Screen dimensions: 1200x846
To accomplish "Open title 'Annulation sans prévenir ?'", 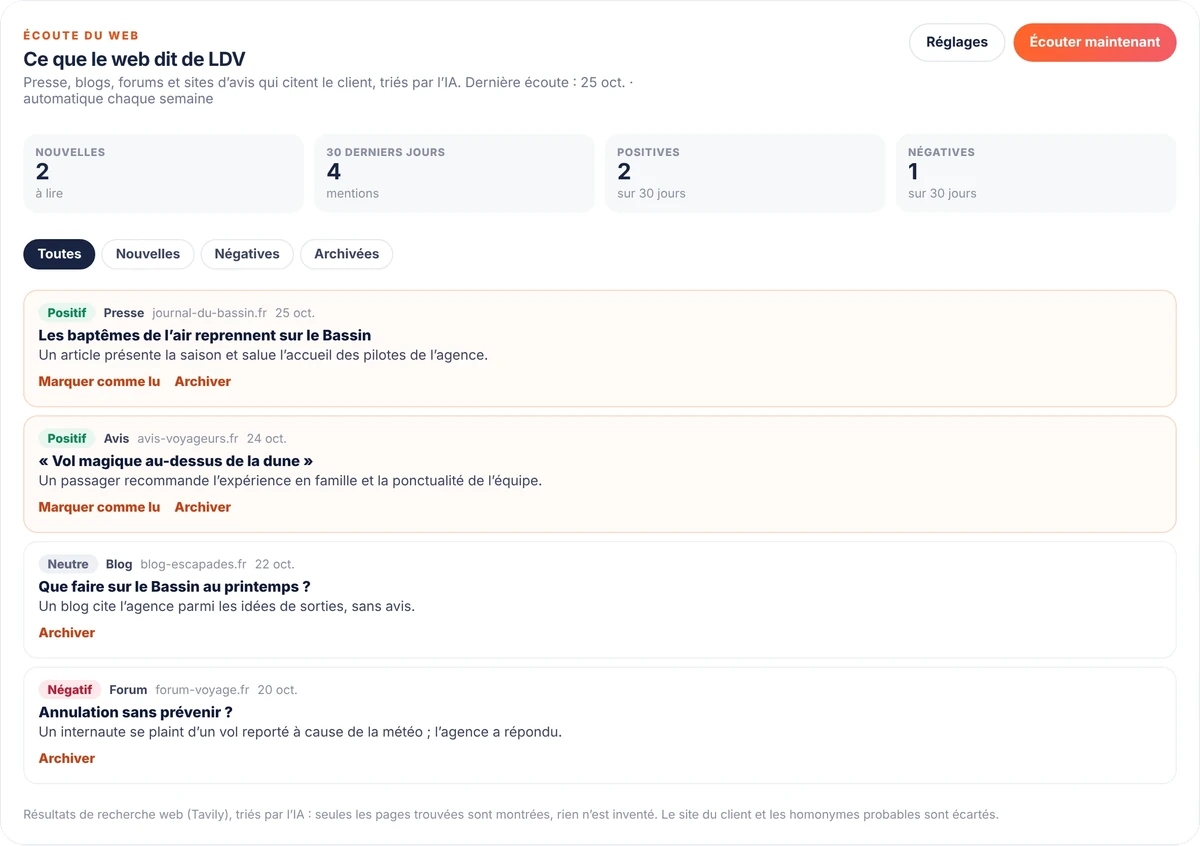I will pyautogui.click(x=136, y=713).
